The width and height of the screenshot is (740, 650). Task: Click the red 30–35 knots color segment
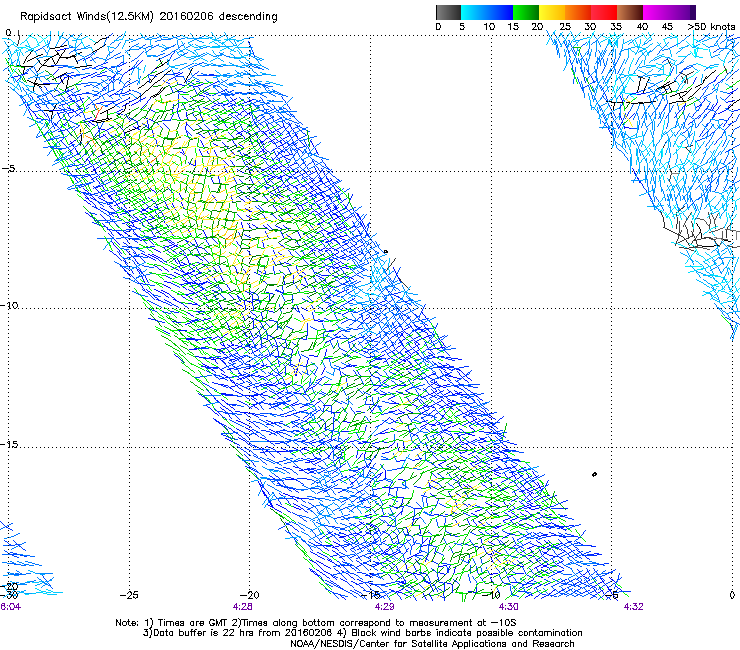[604, 12]
